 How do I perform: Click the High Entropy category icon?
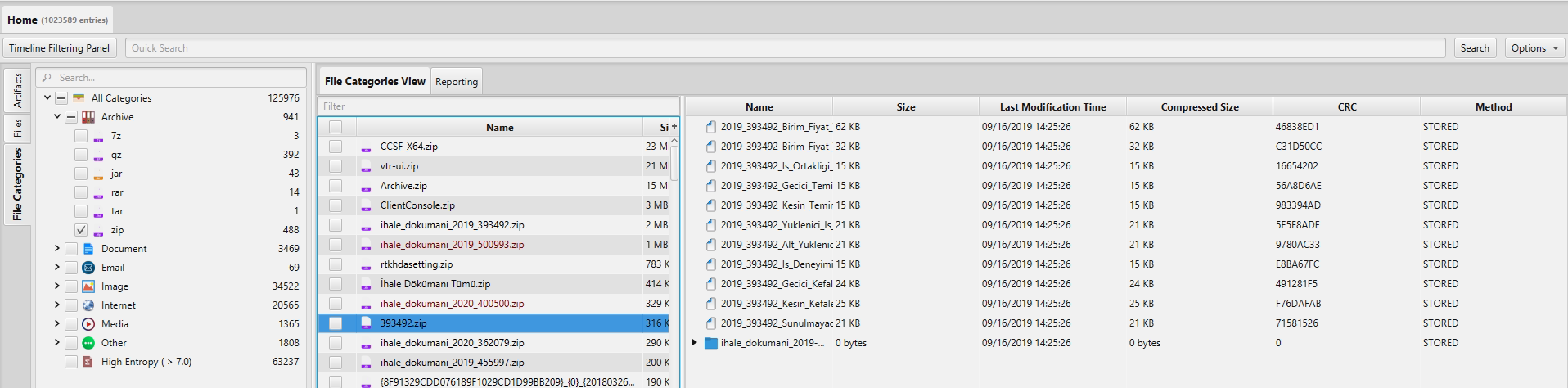click(x=88, y=362)
